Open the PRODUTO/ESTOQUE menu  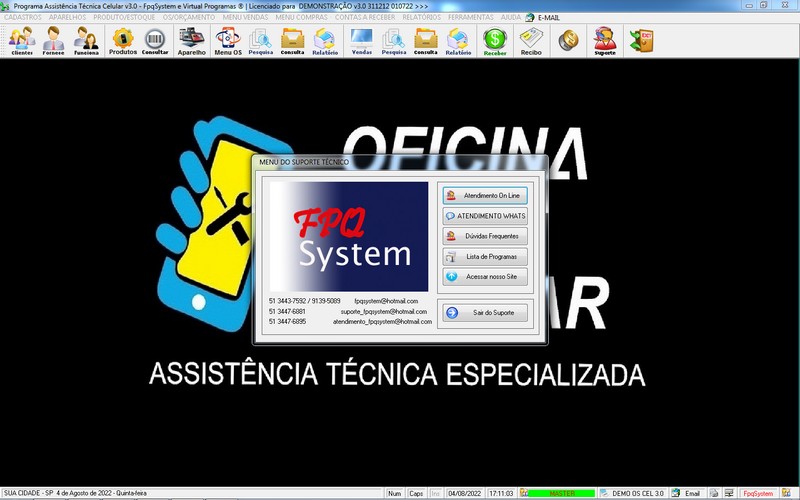pos(124,17)
